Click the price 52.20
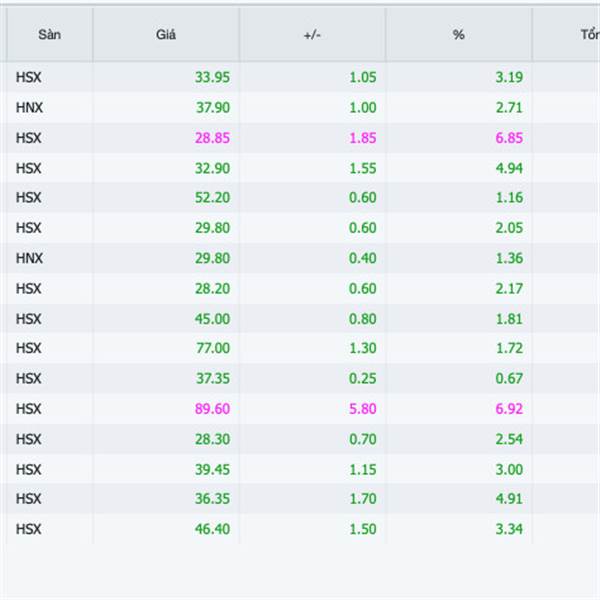 (x=212, y=197)
